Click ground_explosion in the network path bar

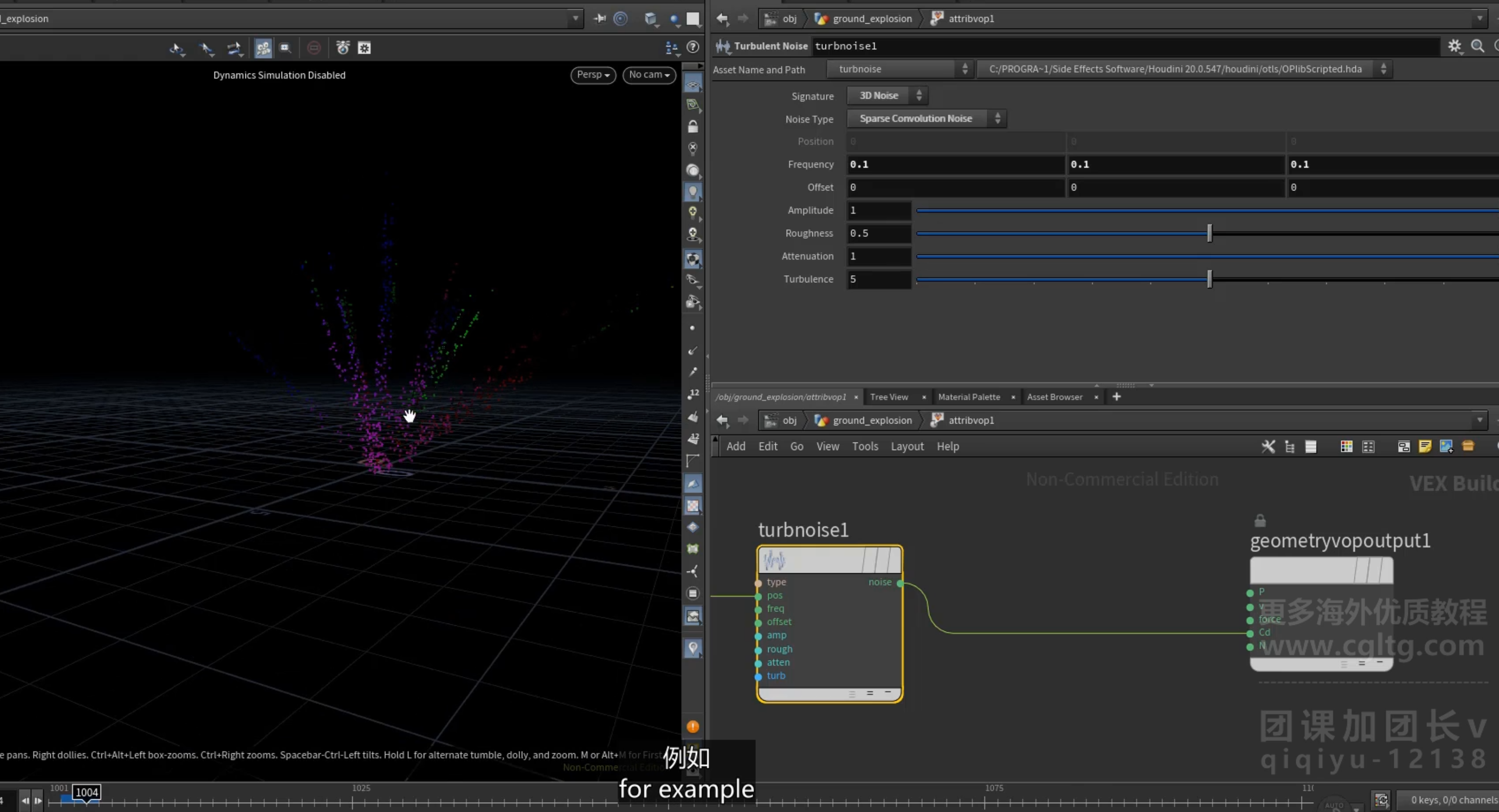click(872, 421)
